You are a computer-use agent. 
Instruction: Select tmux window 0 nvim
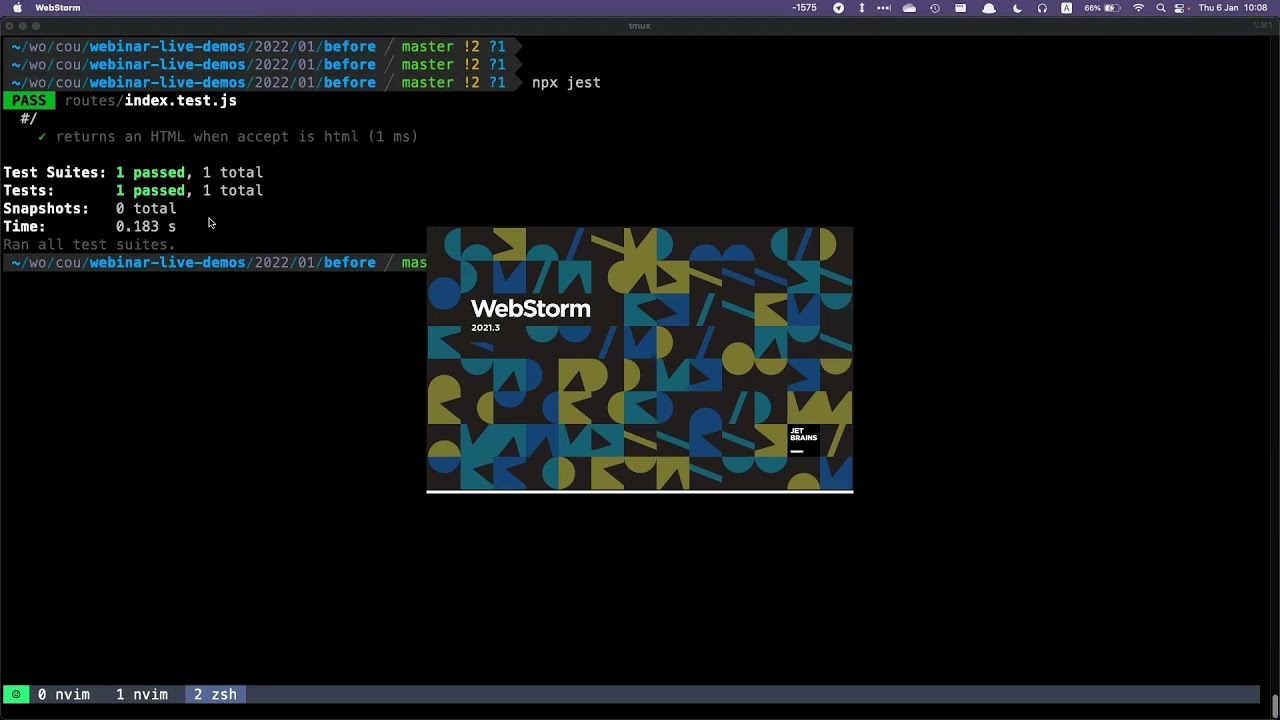point(64,694)
